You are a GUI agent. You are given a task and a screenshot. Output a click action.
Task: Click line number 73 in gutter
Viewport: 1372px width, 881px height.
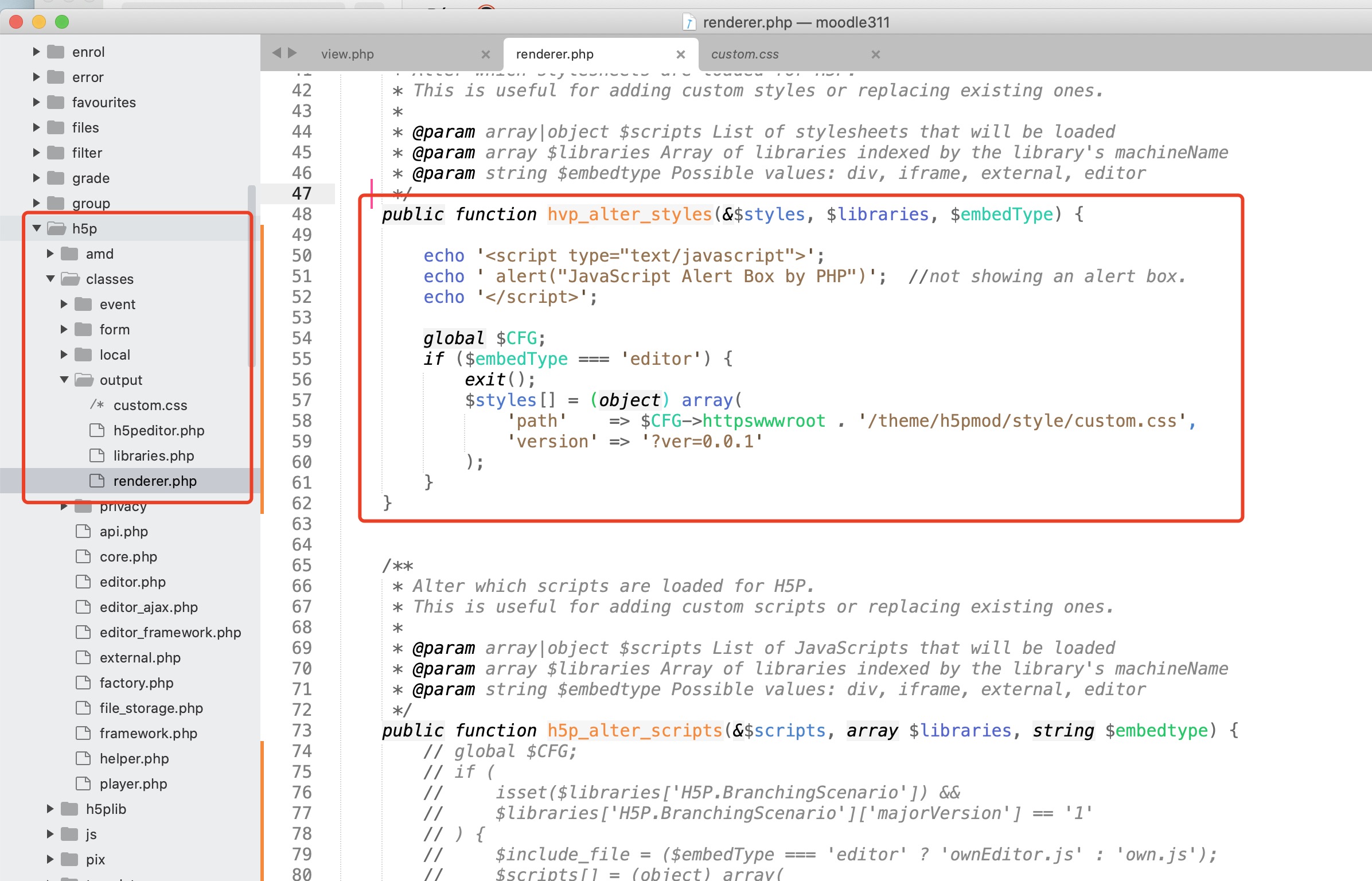302,731
